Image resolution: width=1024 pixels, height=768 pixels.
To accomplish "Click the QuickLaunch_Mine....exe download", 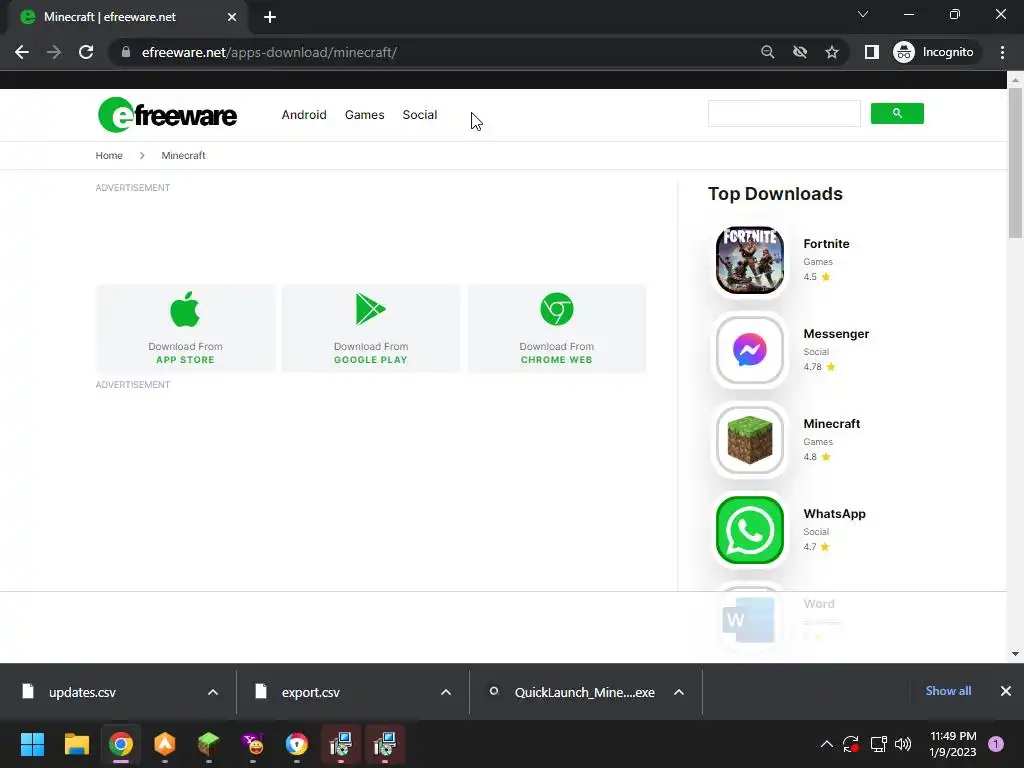I will tap(584, 692).
